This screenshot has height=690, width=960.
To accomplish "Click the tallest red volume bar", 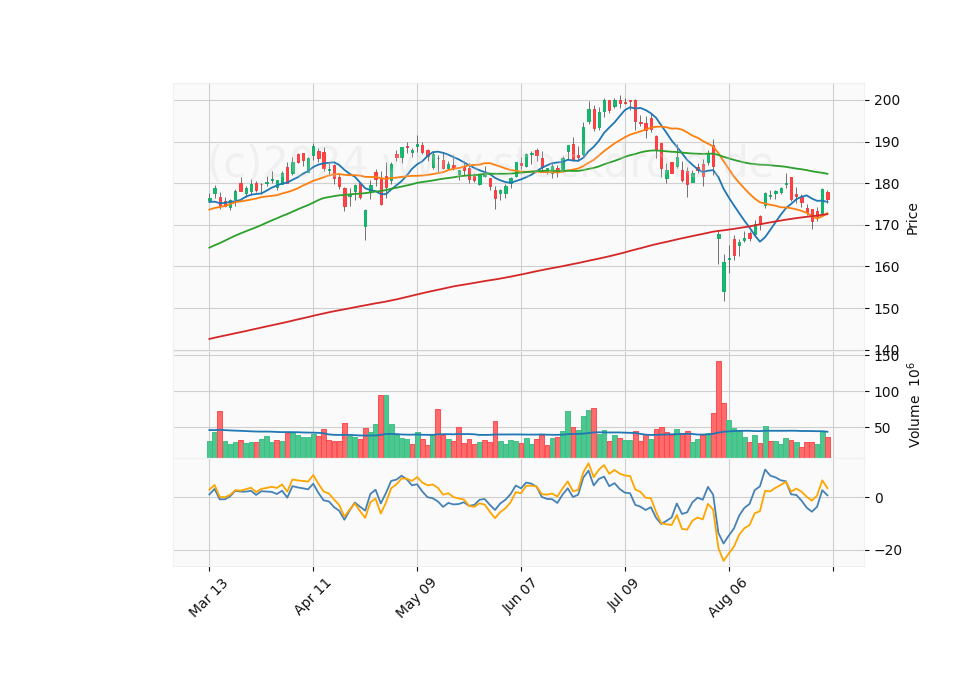I will pyautogui.click(x=719, y=410).
